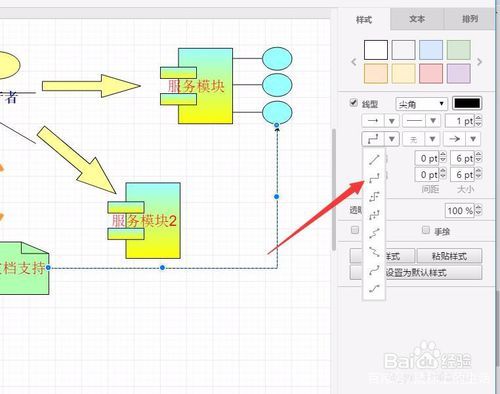
Task: Toggle the 手绘 sketch checkbox
Action: tap(426, 230)
